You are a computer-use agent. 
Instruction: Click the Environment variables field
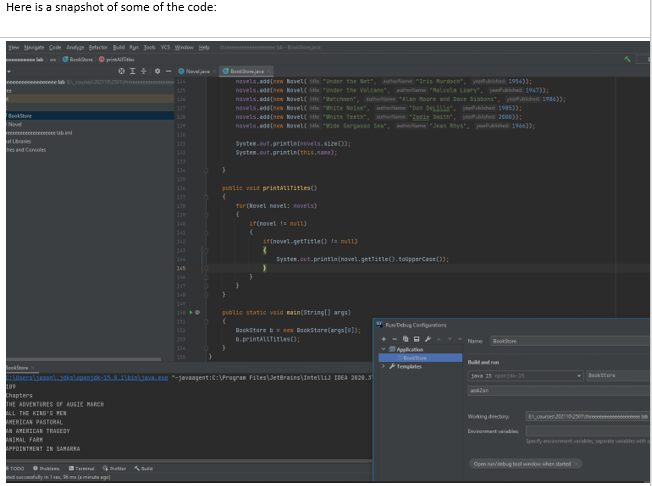coord(588,431)
